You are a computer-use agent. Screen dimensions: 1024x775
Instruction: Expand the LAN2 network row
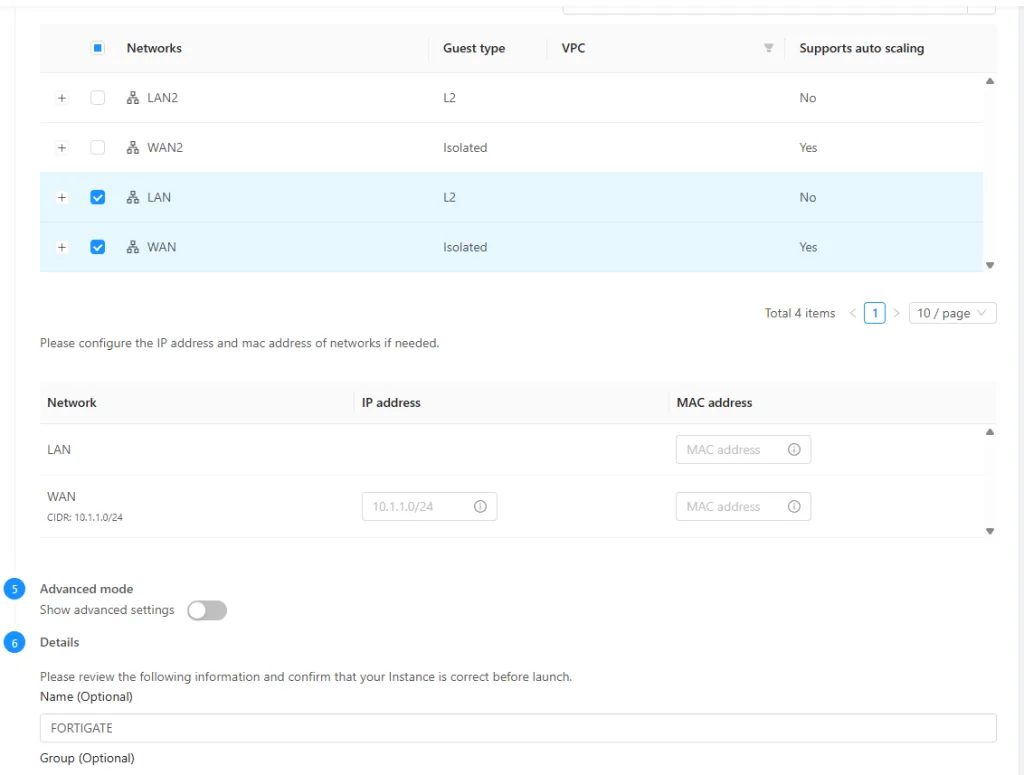click(x=62, y=98)
